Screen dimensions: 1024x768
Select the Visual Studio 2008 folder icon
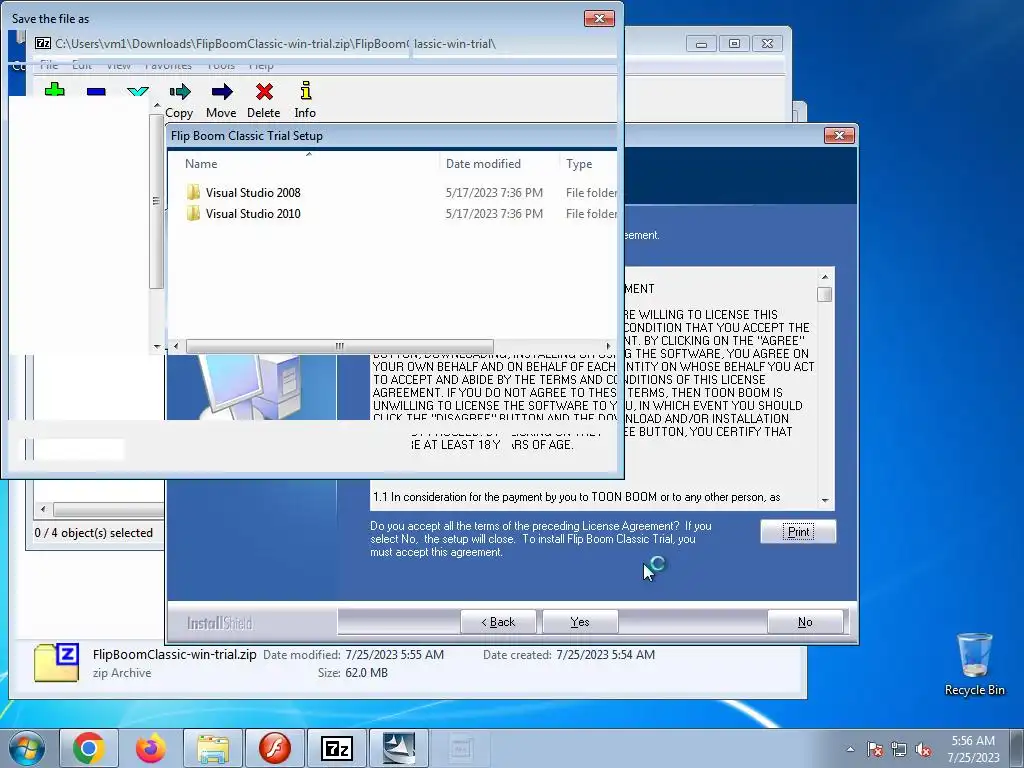pos(193,192)
